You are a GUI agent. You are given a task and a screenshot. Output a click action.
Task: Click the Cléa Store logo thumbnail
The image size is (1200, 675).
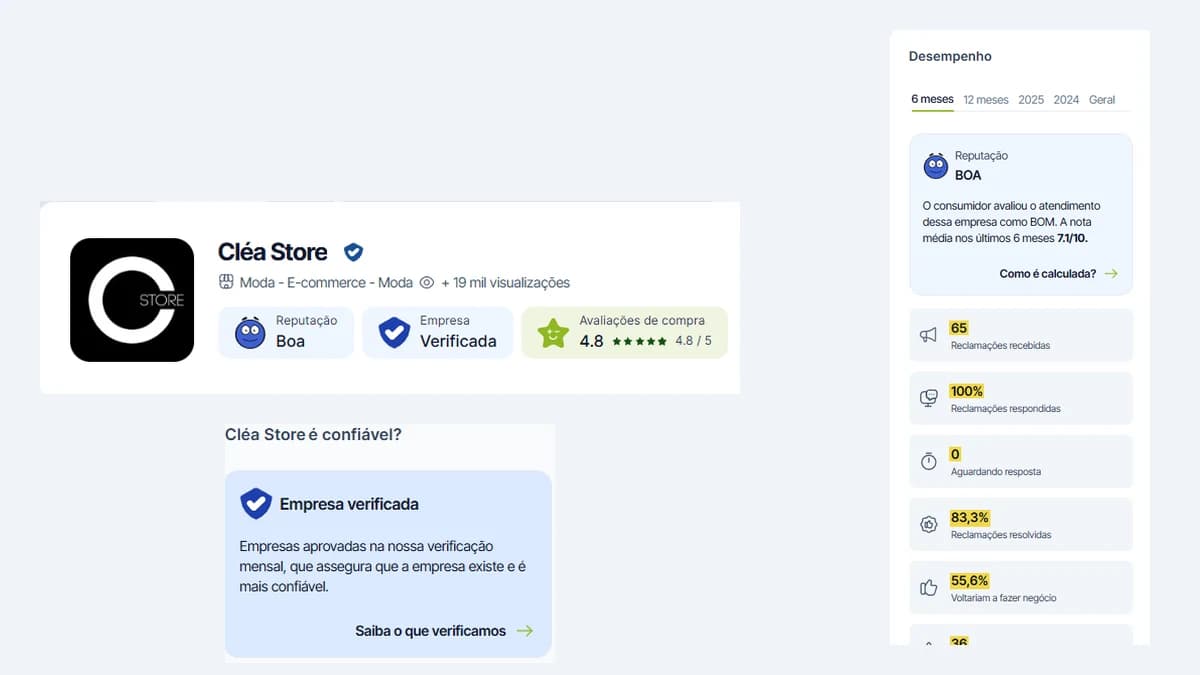pos(132,300)
